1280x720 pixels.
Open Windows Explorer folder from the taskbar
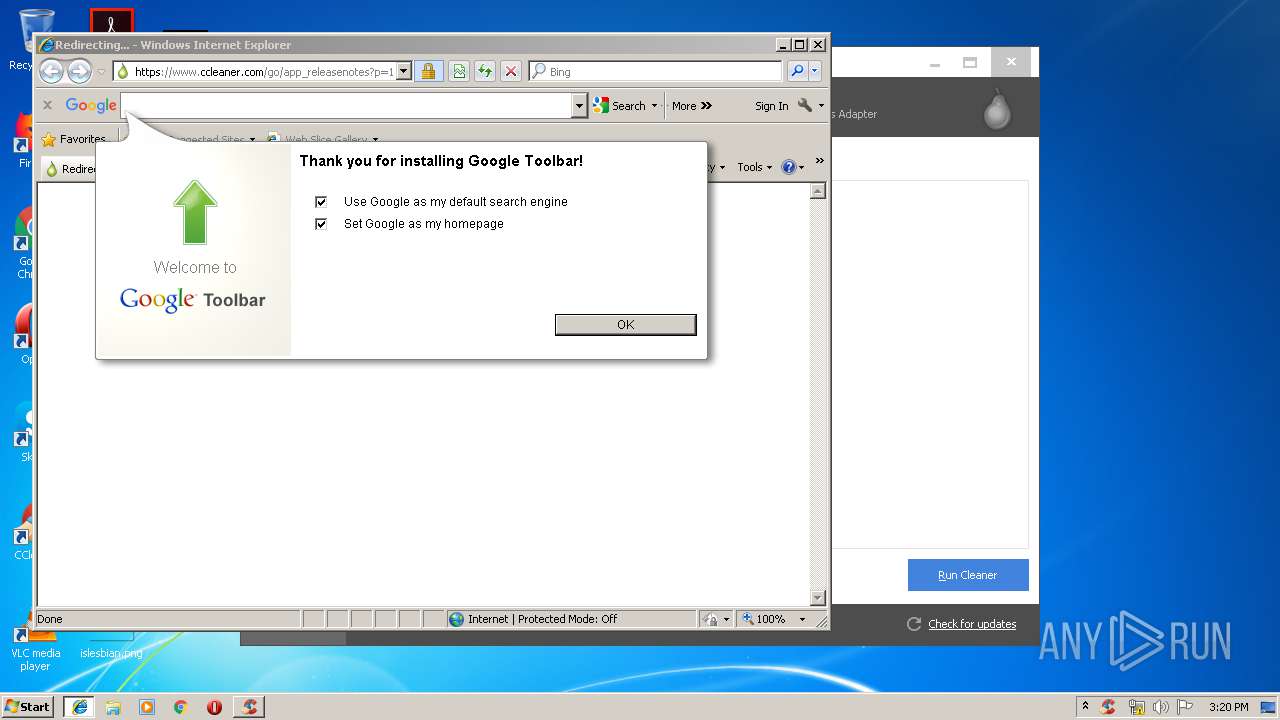[x=113, y=707]
